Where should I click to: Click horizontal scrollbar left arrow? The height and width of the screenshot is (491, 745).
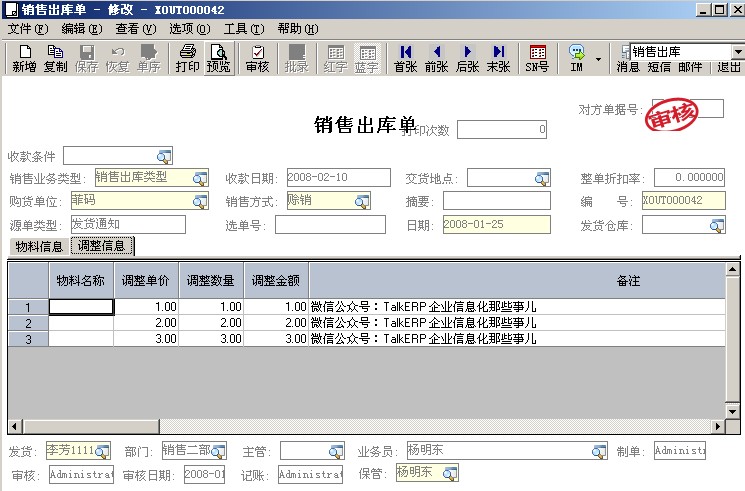click(15, 426)
